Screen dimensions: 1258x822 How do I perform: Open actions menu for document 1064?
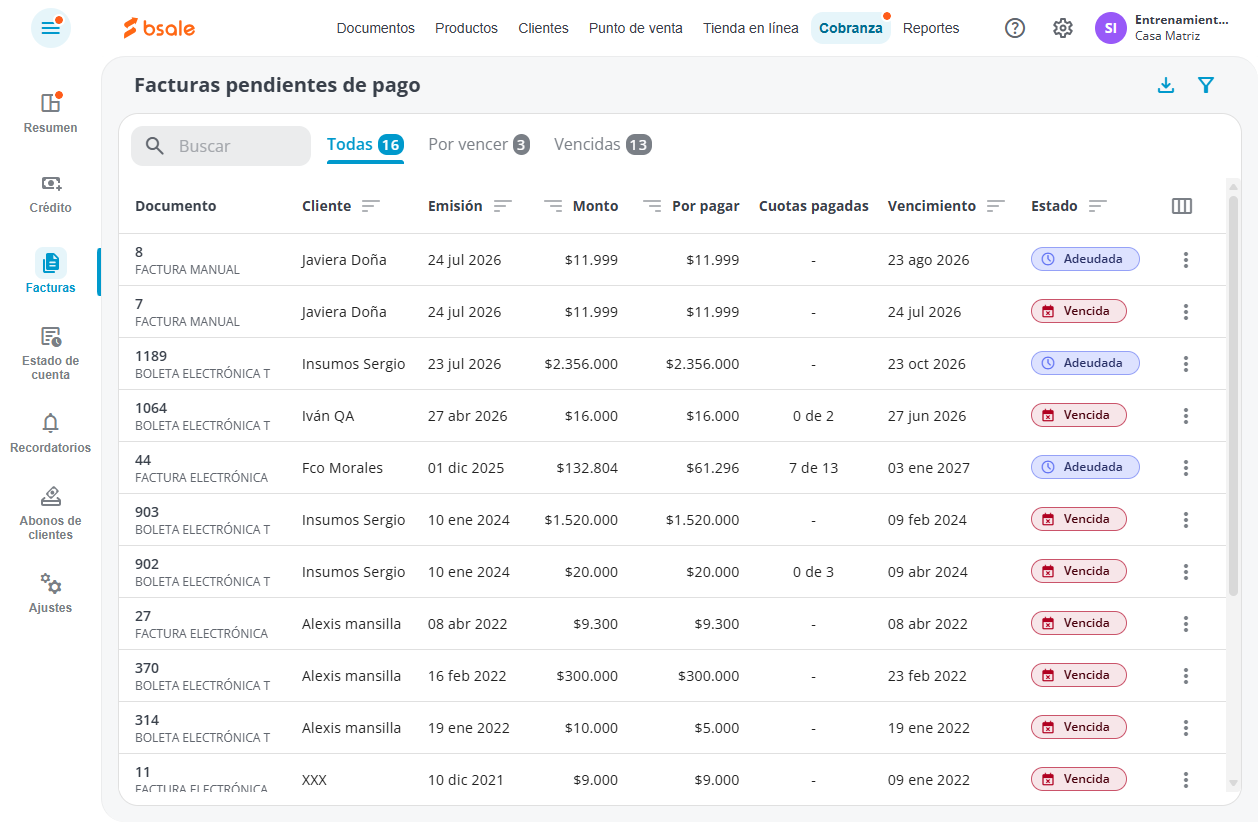pyautogui.click(x=1186, y=416)
